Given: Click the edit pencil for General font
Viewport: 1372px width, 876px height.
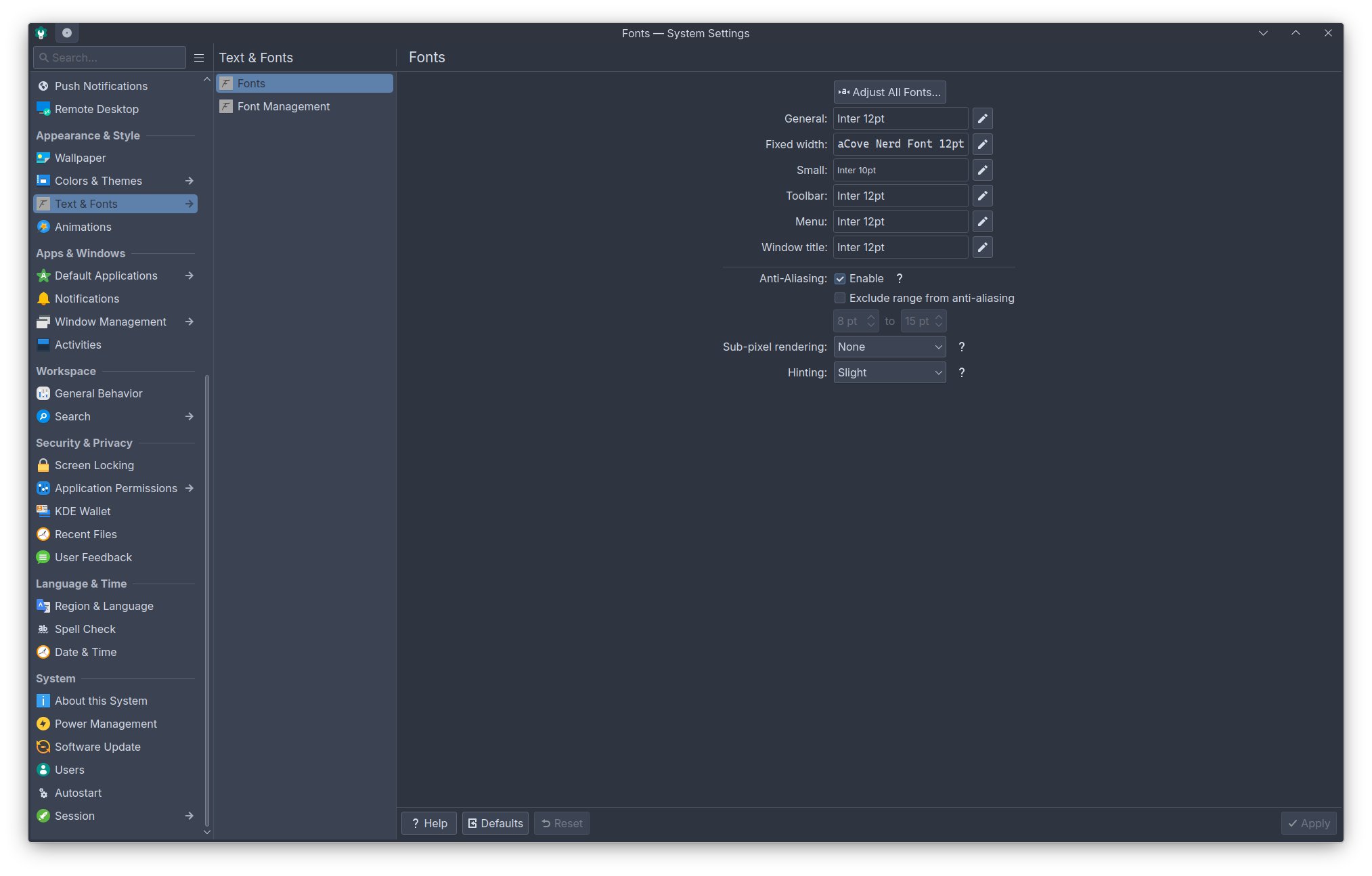Looking at the screenshot, I should click(x=982, y=118).
